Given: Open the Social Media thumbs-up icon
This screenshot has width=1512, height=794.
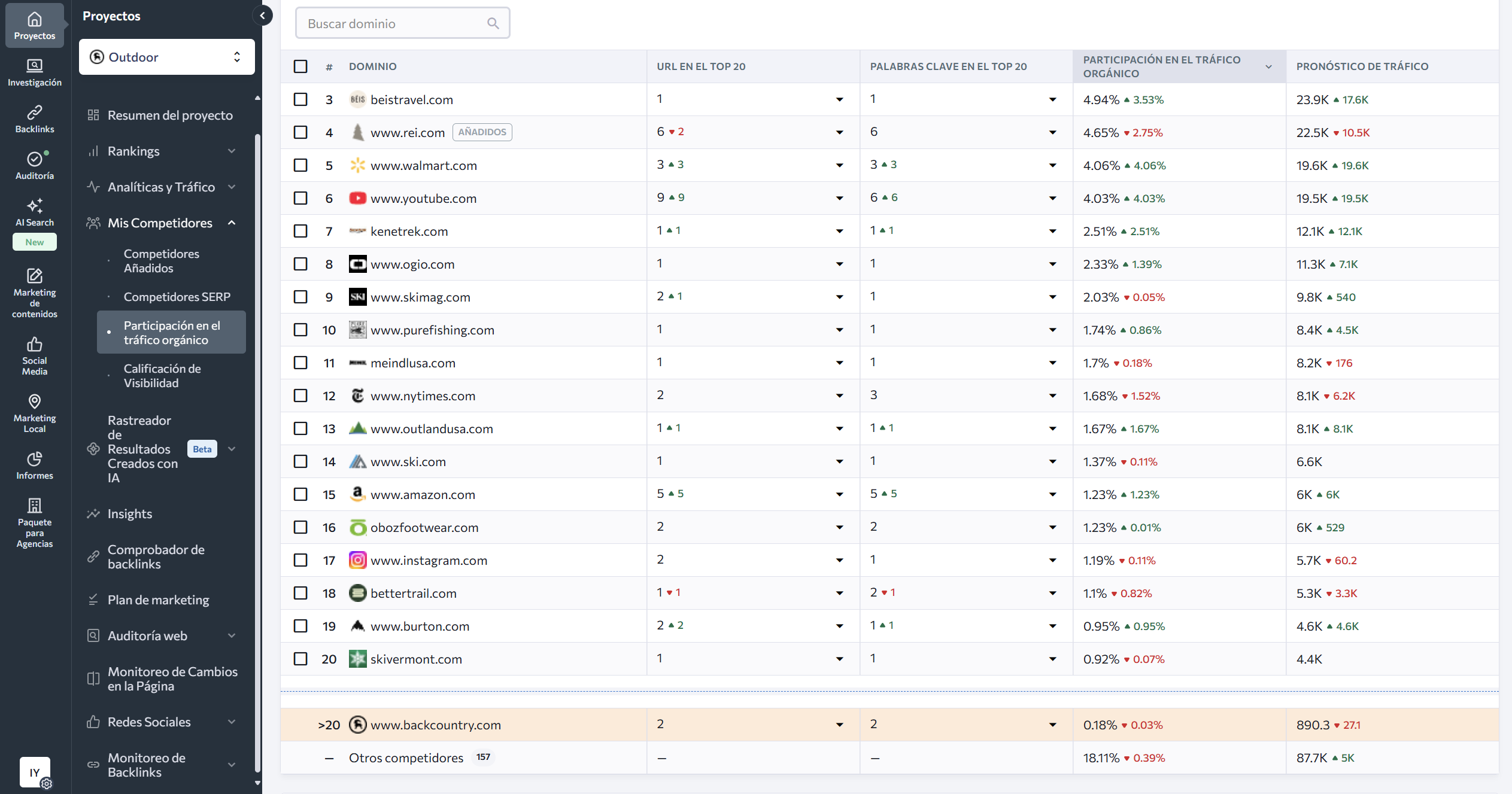Looking at the screenshot, I should point(35,344).
